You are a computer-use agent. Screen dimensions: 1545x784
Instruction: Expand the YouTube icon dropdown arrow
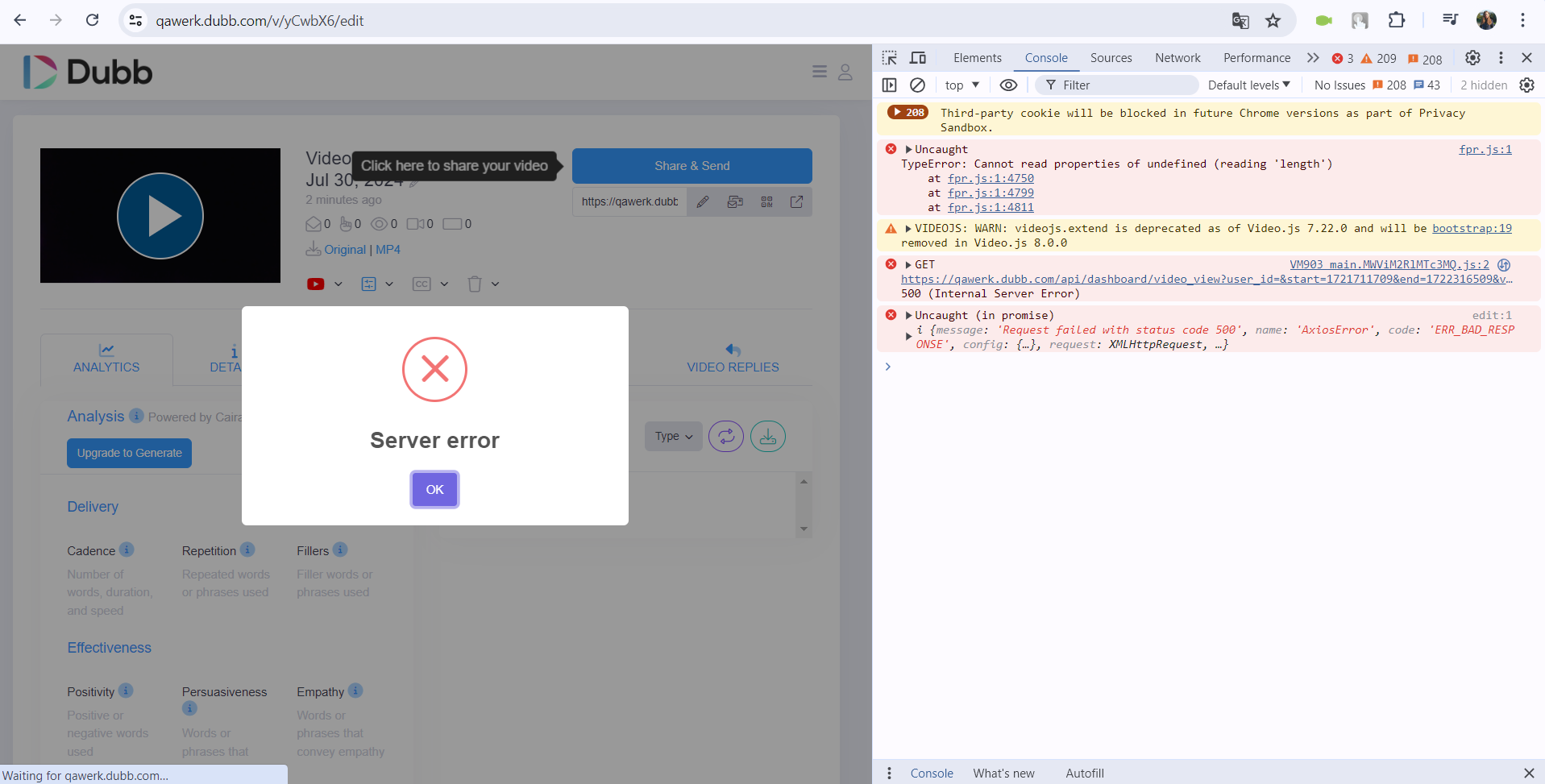(338, 284)
